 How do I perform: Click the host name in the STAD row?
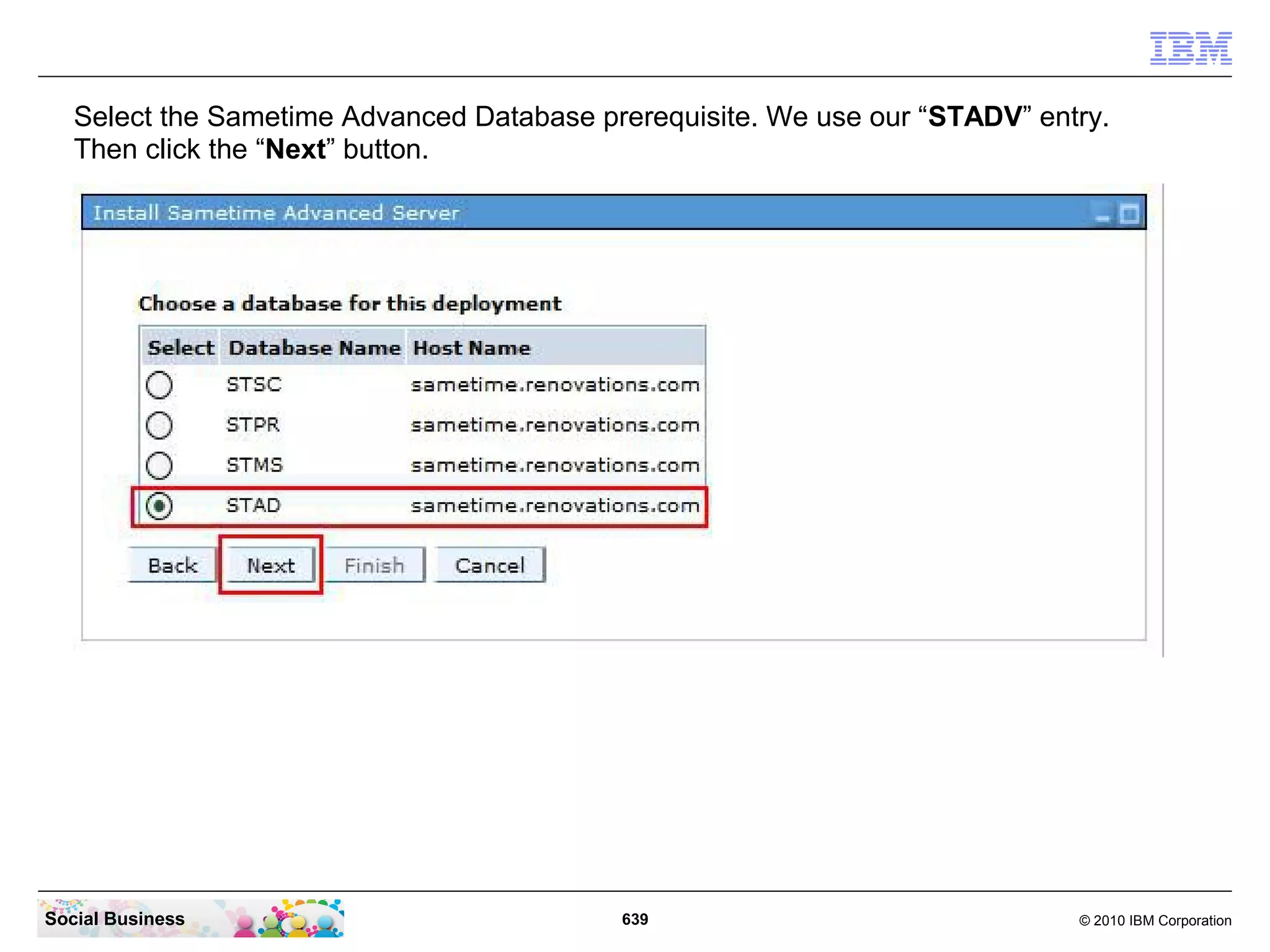[555, 506]
